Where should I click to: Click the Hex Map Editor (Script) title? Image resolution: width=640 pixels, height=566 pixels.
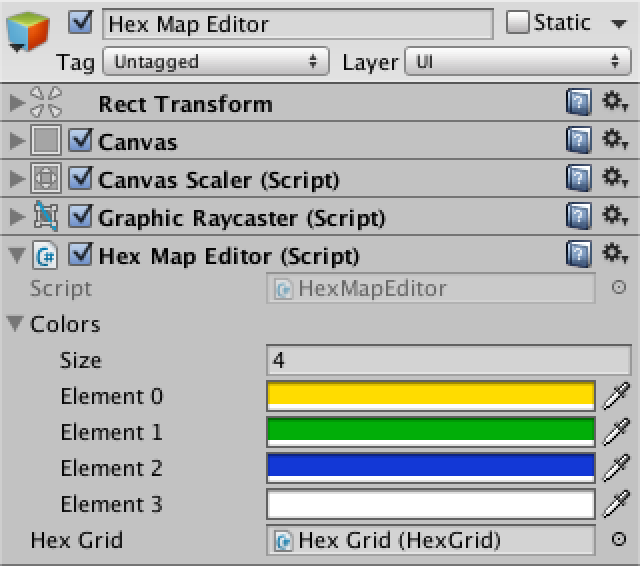[229, 257]
